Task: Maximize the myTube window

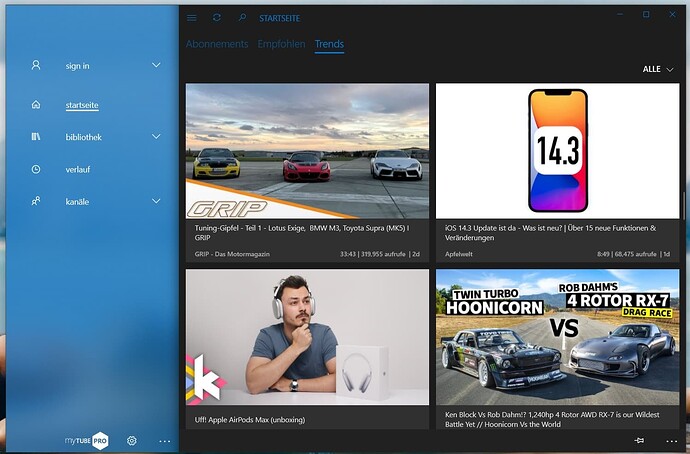Action: coord(646,15)
